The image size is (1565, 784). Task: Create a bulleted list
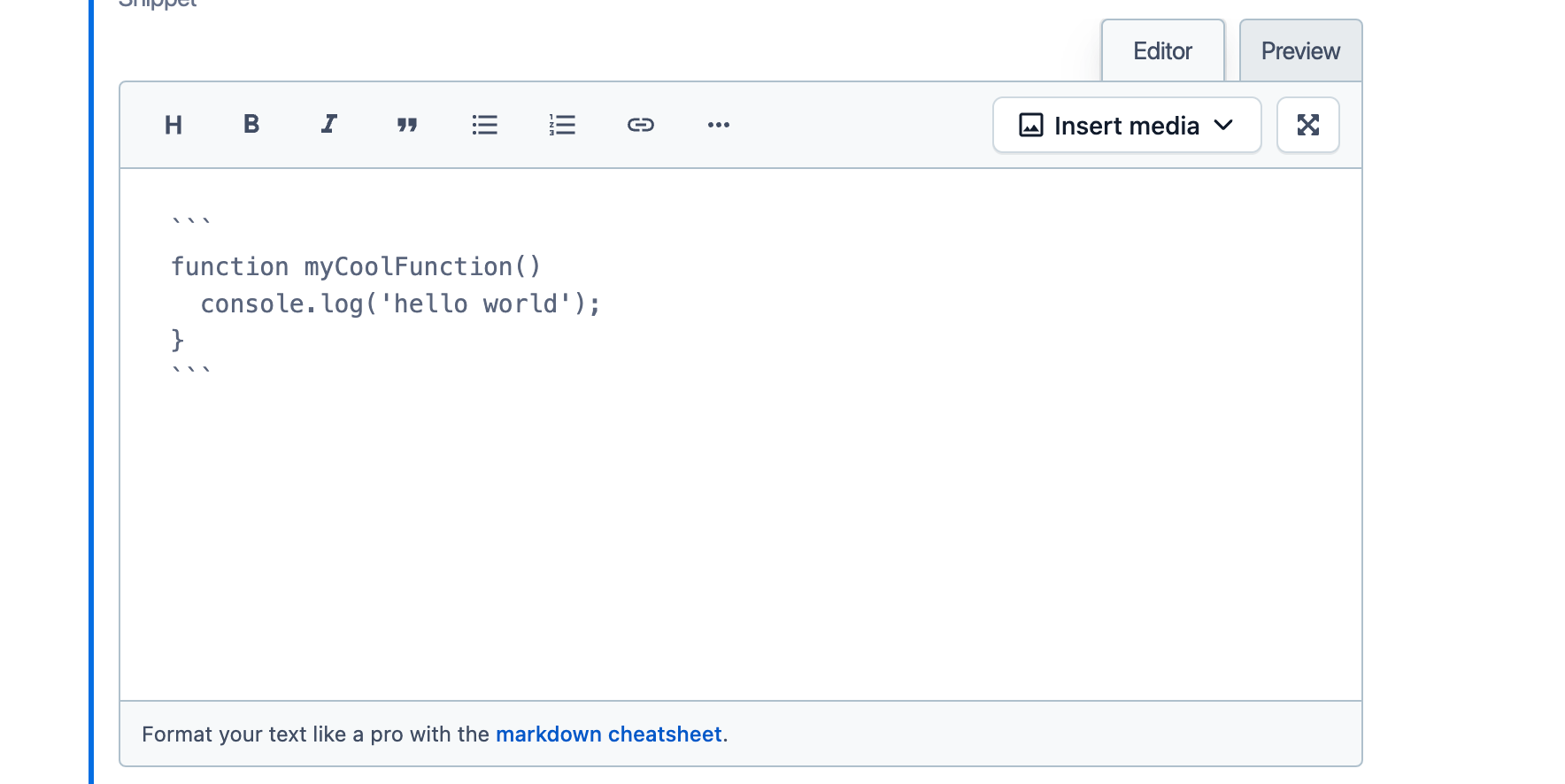(x=485, y=125)
